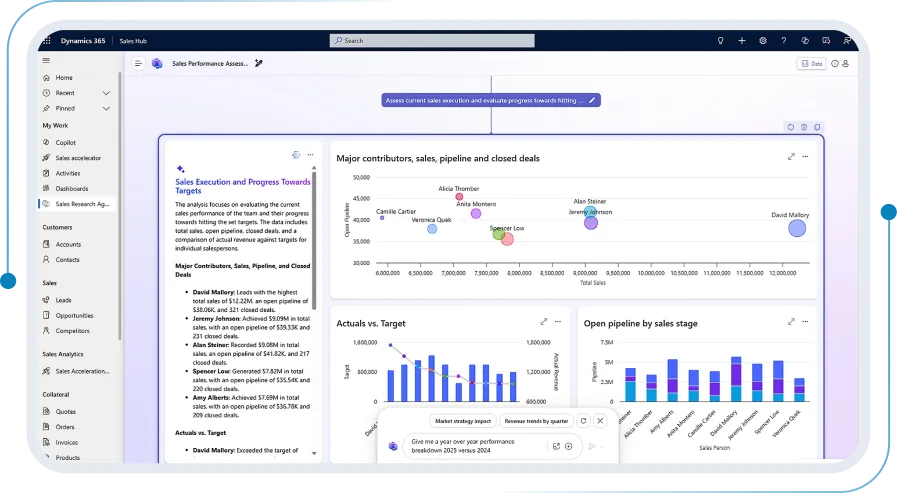Open more options for Actuals vs. Target chart
897x493 pixels.
(558, 321)
